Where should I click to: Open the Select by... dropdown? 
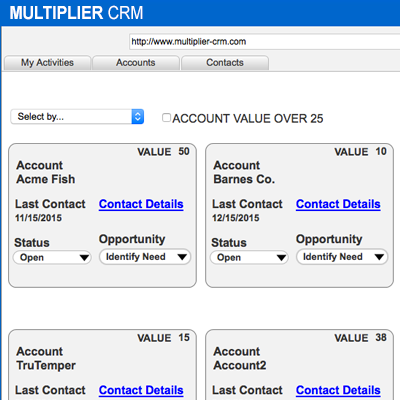click(x=77, y=117)
